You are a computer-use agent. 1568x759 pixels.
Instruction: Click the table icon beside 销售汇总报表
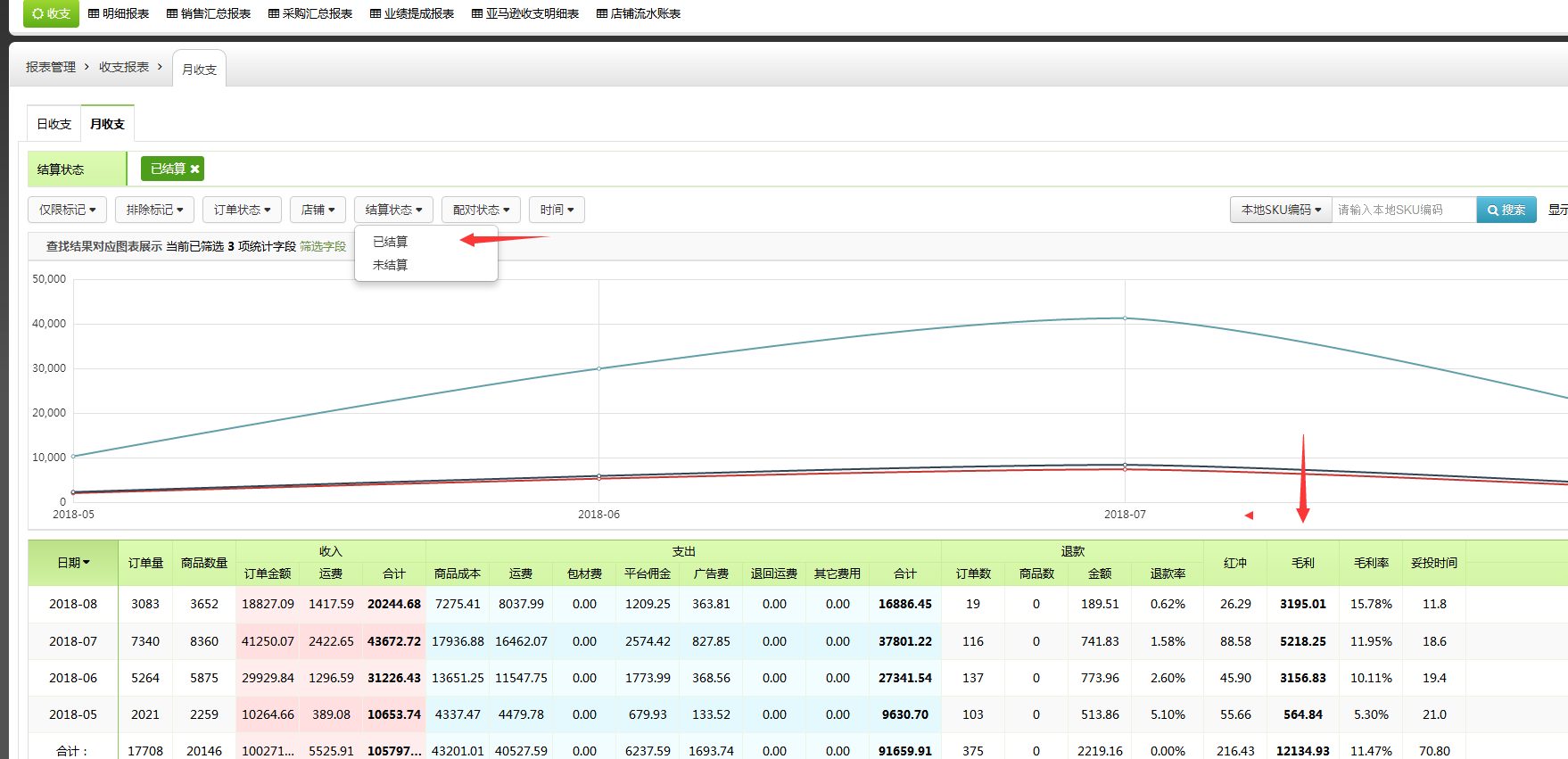coord(172,13)
